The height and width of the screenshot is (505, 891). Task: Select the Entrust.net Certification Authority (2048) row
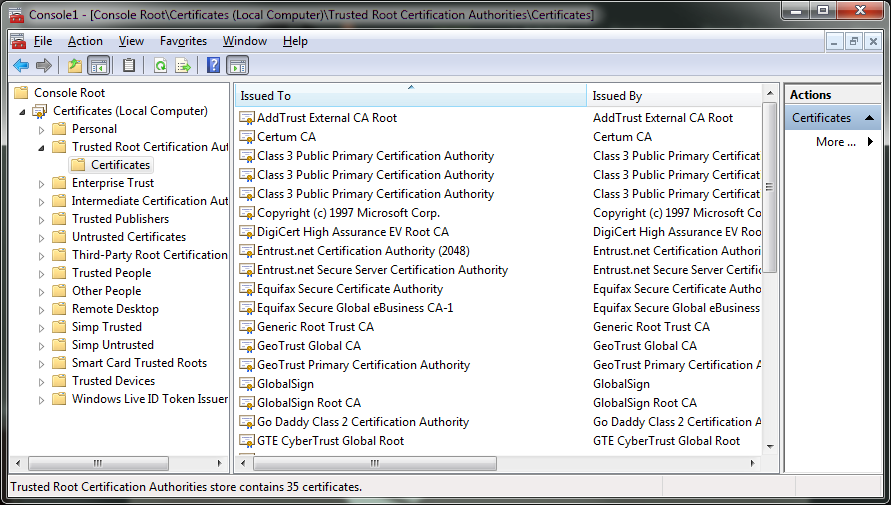363,251
